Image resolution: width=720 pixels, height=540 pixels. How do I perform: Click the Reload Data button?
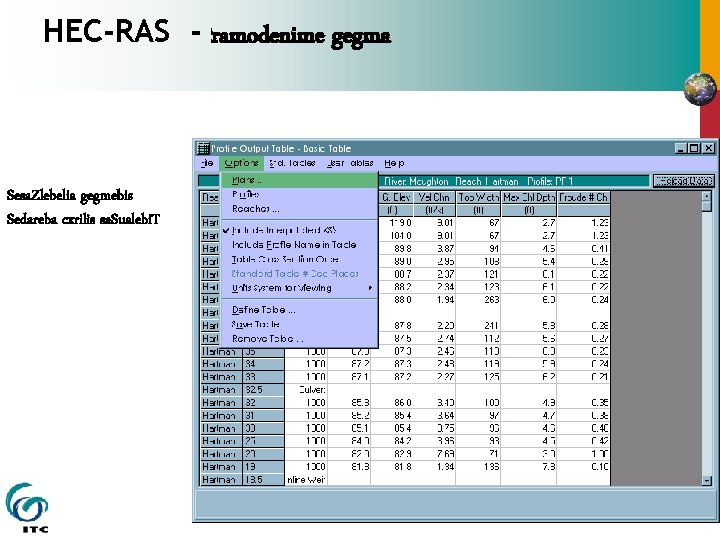tap(683, 181)
